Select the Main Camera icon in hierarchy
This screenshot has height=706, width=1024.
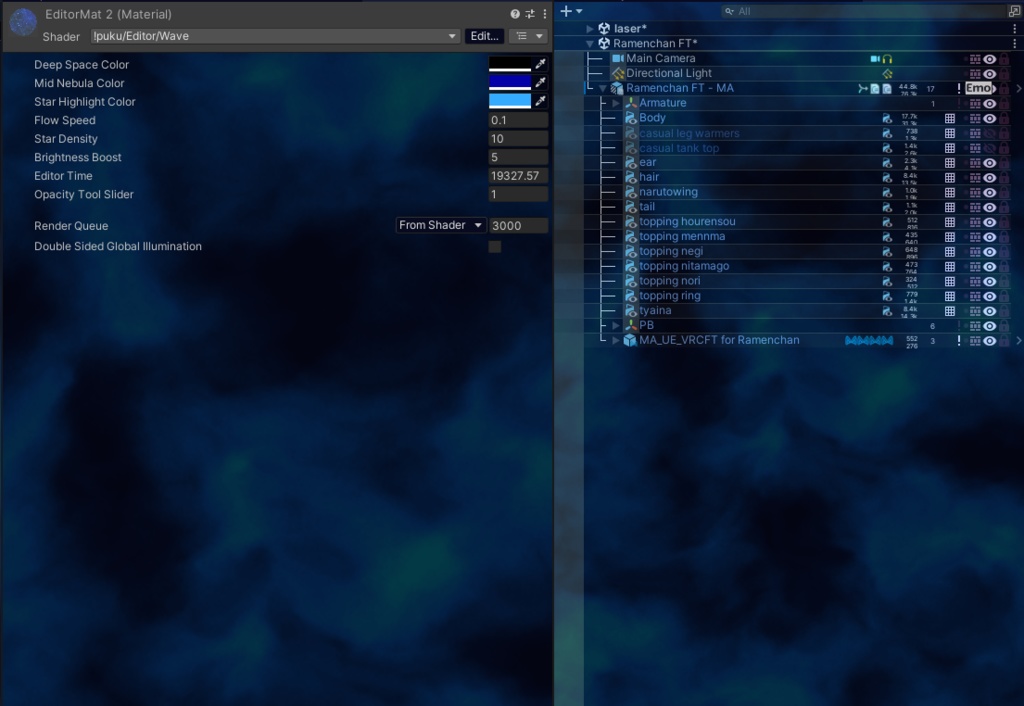pos(617,58)
